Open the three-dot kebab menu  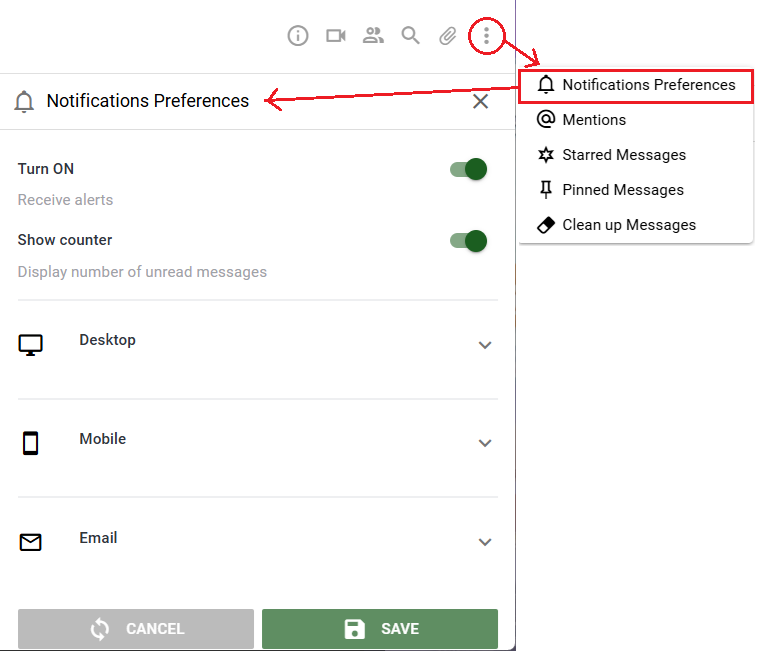tap(486, 36)
